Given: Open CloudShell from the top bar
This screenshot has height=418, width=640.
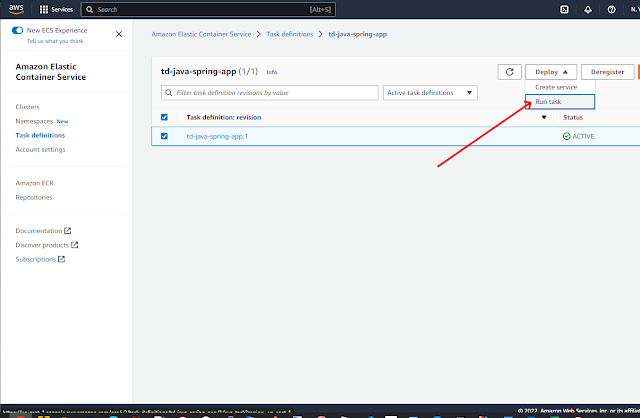Looking at the screenshot, I should click(564, 9).
